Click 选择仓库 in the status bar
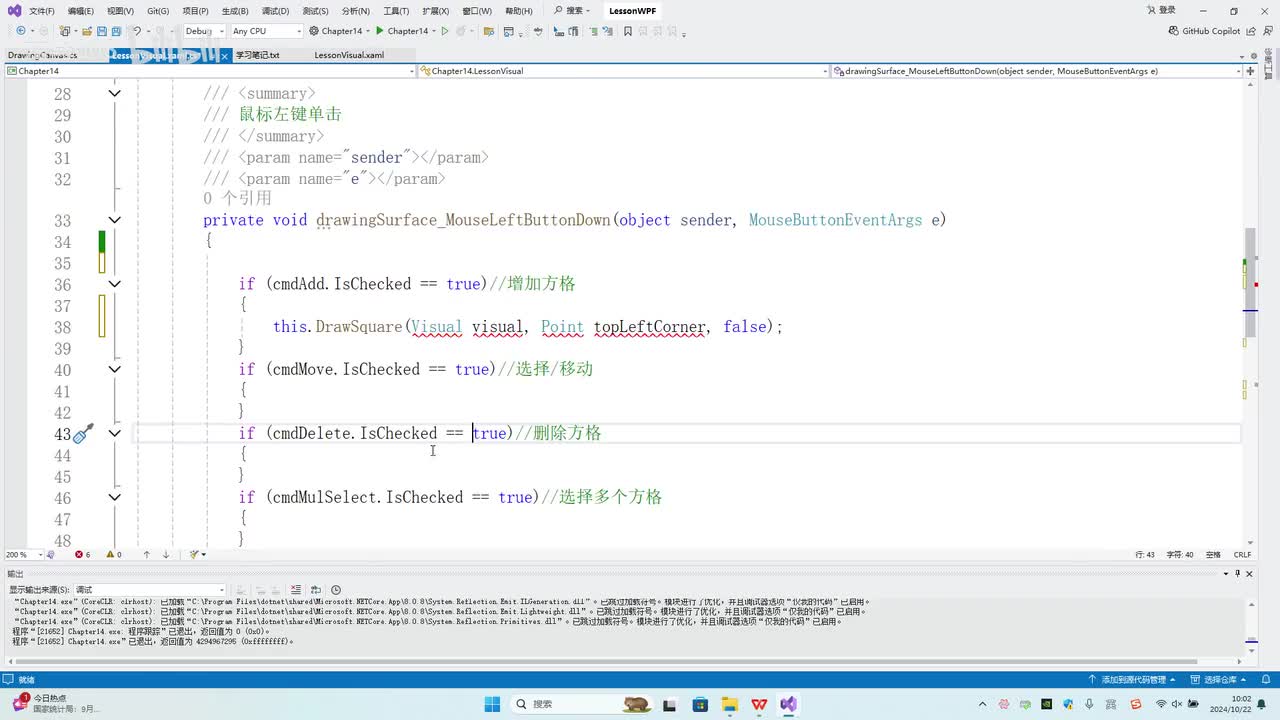 (x=1217, y=680)
